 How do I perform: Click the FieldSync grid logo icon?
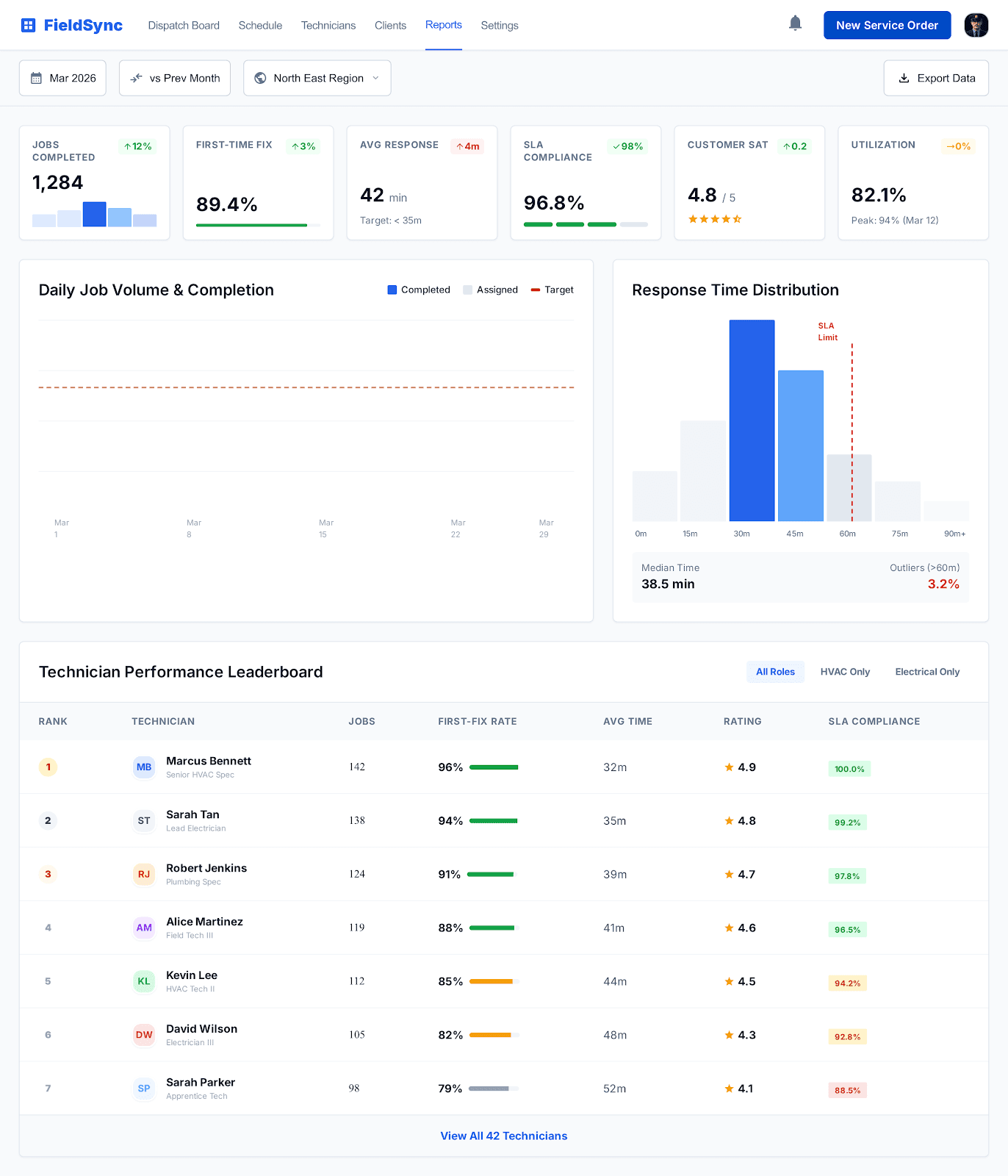click(28, 26)
